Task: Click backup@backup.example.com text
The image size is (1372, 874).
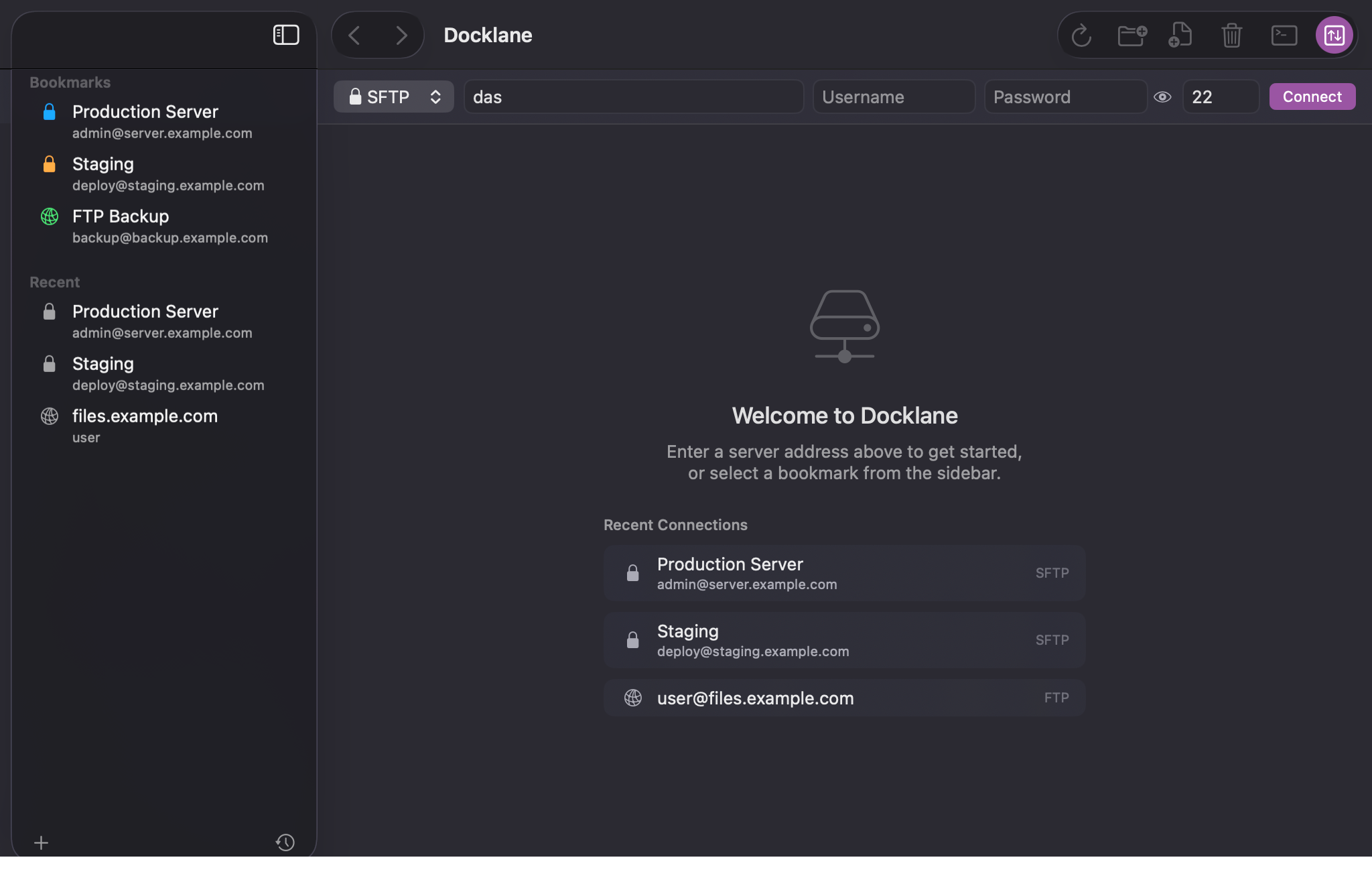Action: click(x=170, y=238)
